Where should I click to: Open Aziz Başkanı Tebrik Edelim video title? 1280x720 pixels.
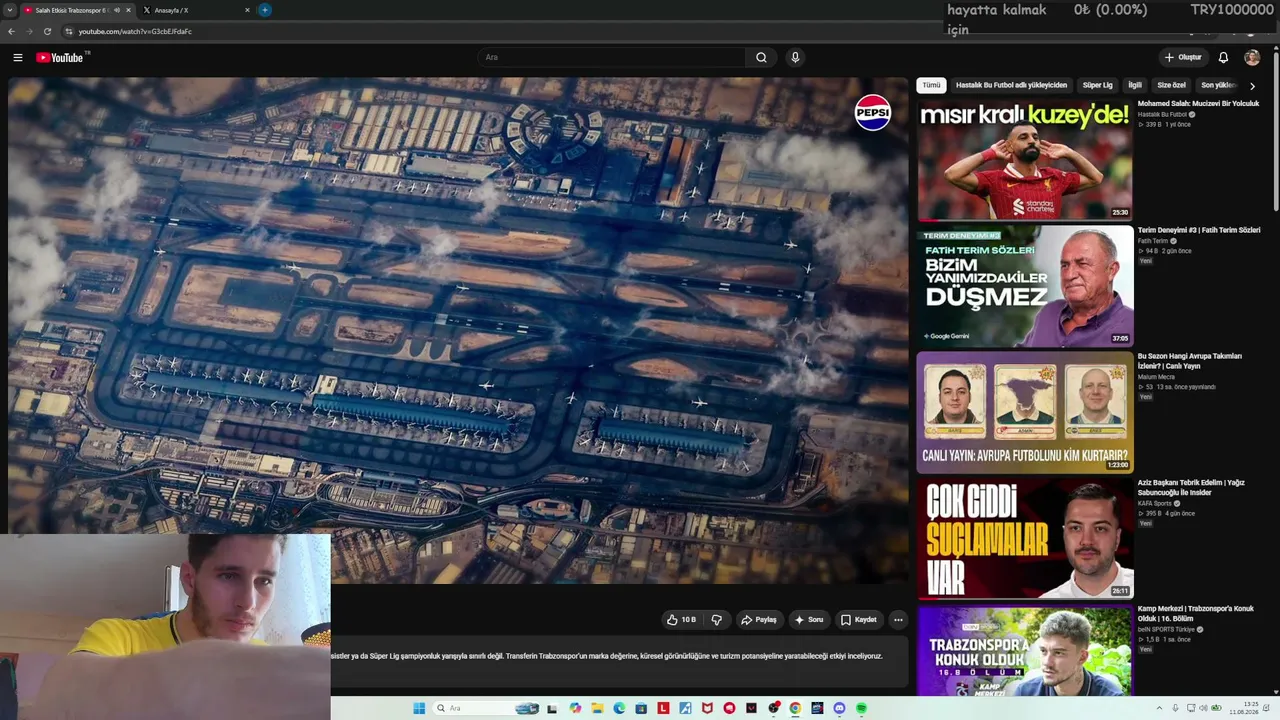click(x=1191, y=487)
